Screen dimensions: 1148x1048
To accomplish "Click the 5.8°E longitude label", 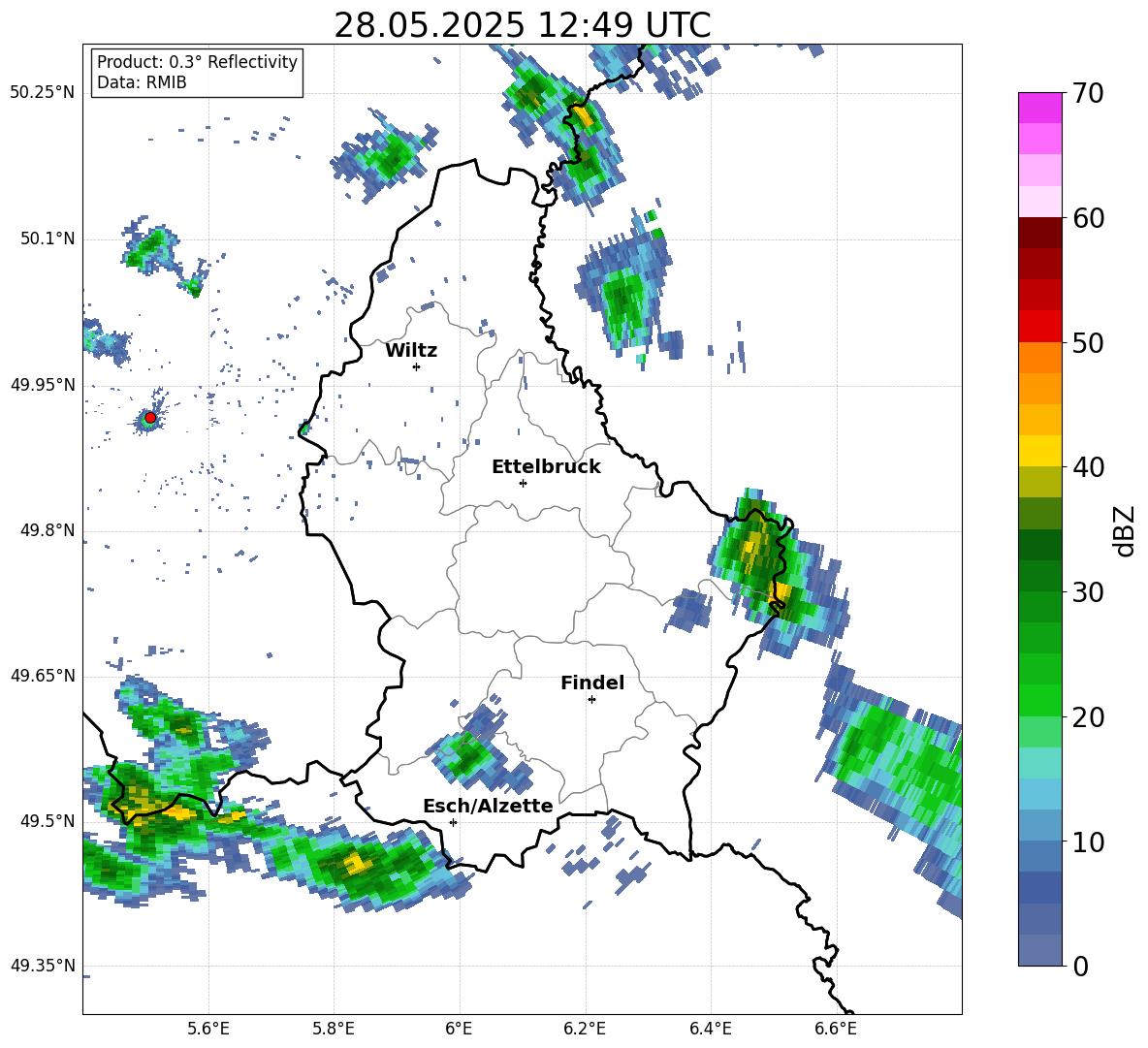I will pos(334,1029).
